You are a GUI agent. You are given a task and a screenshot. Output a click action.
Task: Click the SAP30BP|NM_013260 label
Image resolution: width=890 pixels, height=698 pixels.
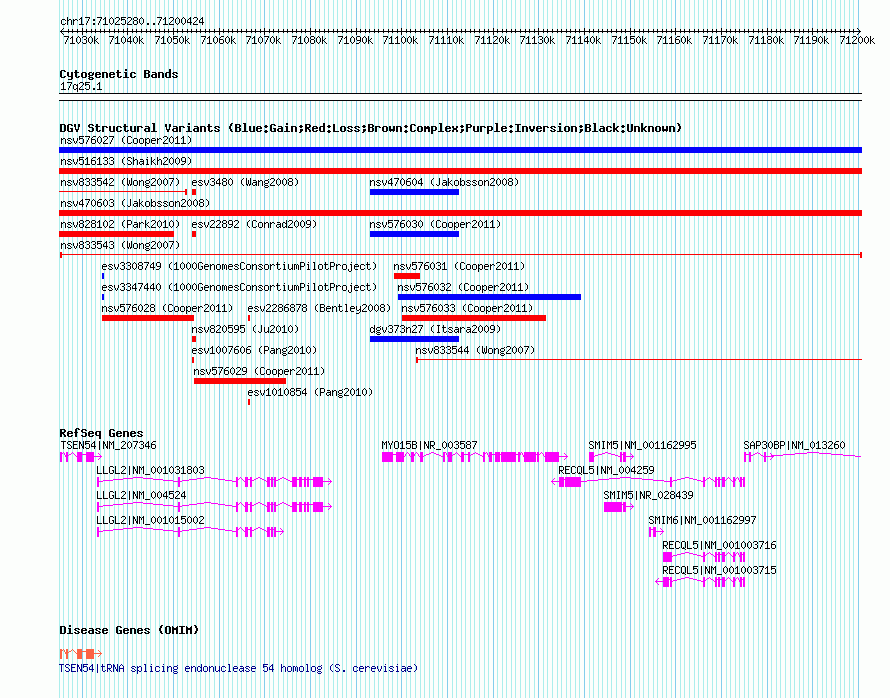[x=795, y=446]
